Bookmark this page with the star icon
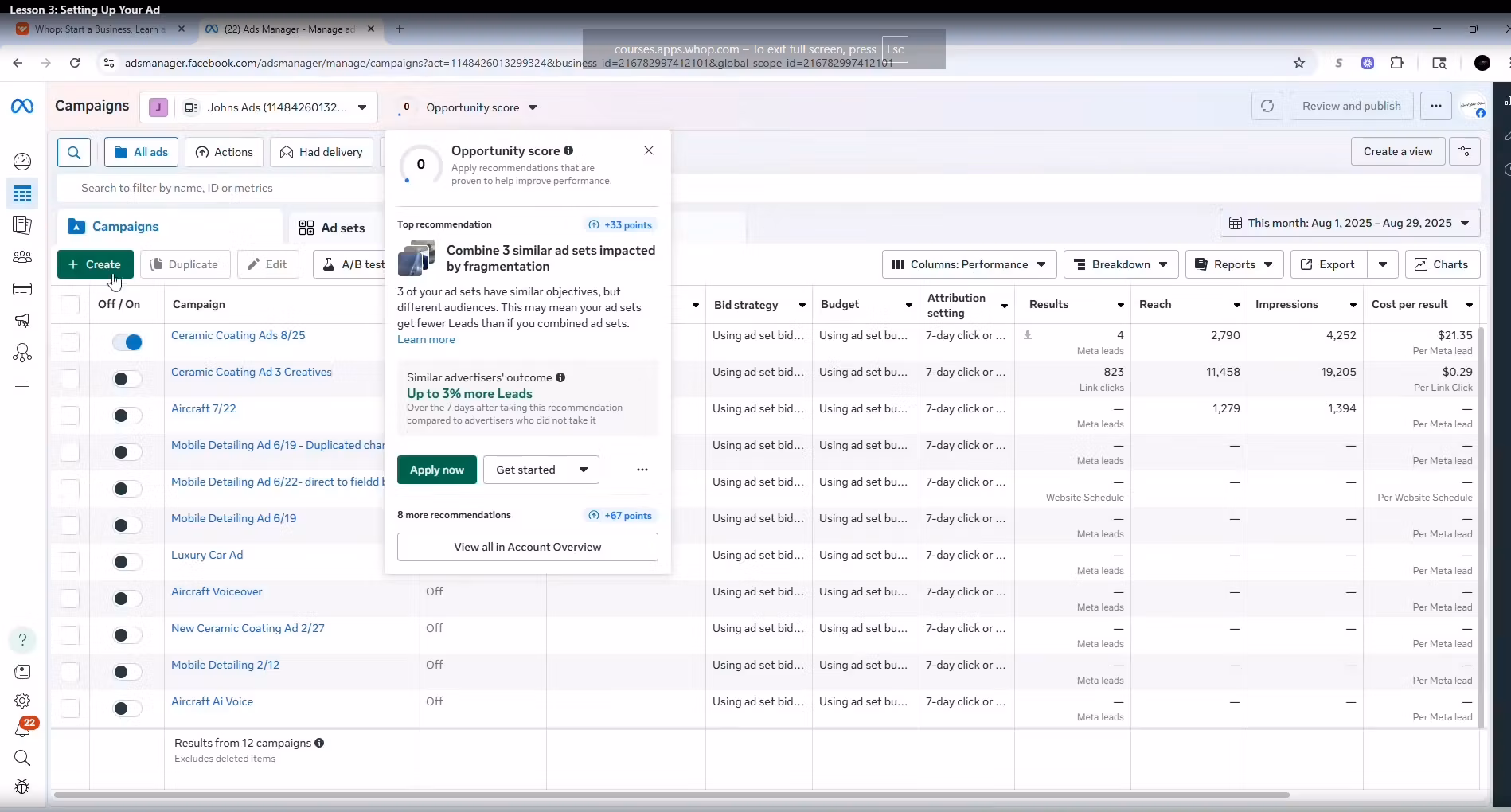Viewport: 1511px width, 812px height. coord(1299,63)
